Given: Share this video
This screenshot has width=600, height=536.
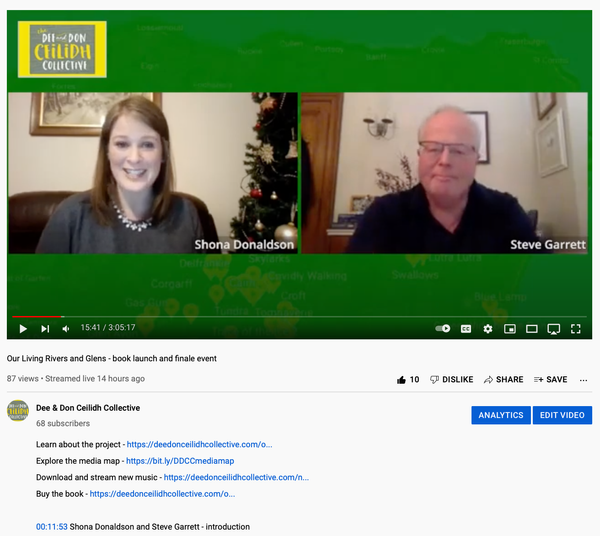Looking at the screenshot, I should pos(503,379).
